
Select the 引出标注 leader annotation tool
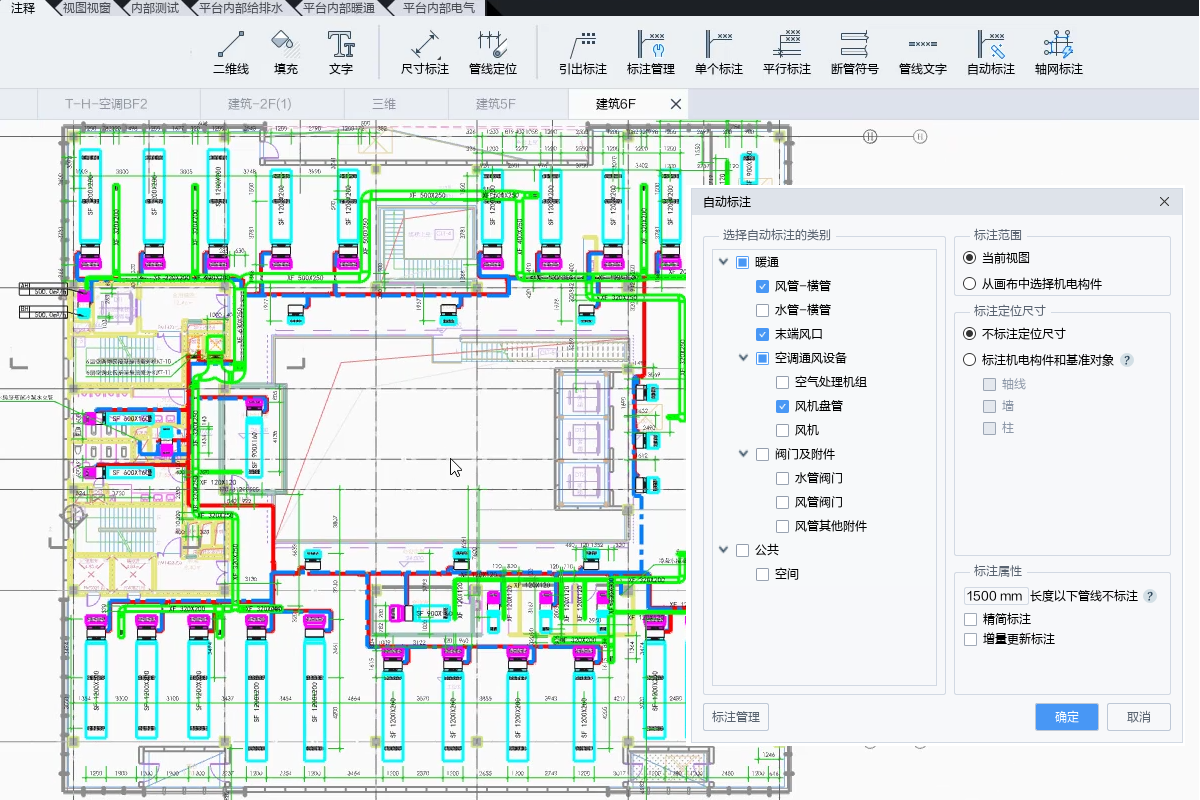[583, 53]
